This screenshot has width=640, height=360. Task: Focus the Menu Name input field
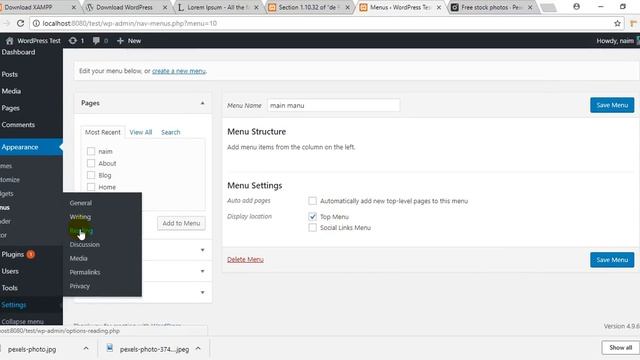(333, 105)
